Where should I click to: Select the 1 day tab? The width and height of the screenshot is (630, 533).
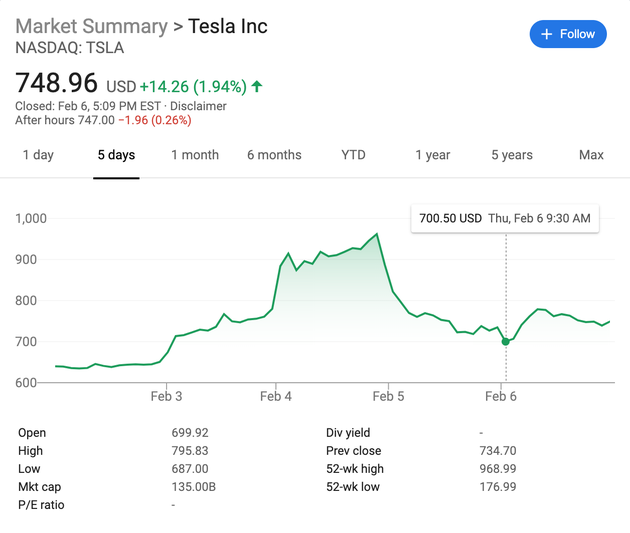pos(38,155)
